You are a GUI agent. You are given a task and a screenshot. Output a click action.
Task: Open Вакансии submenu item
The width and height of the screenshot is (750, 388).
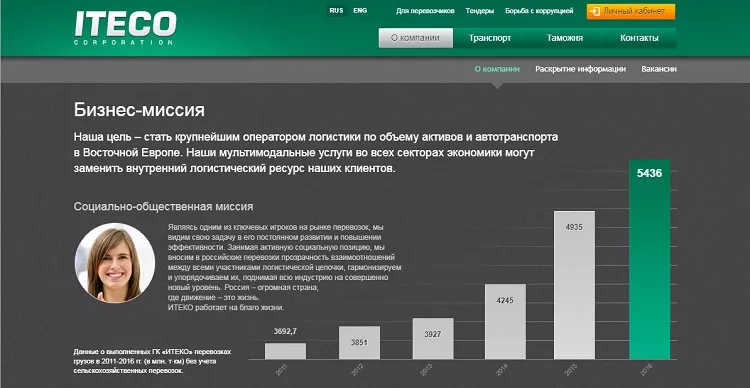[659, 69]
